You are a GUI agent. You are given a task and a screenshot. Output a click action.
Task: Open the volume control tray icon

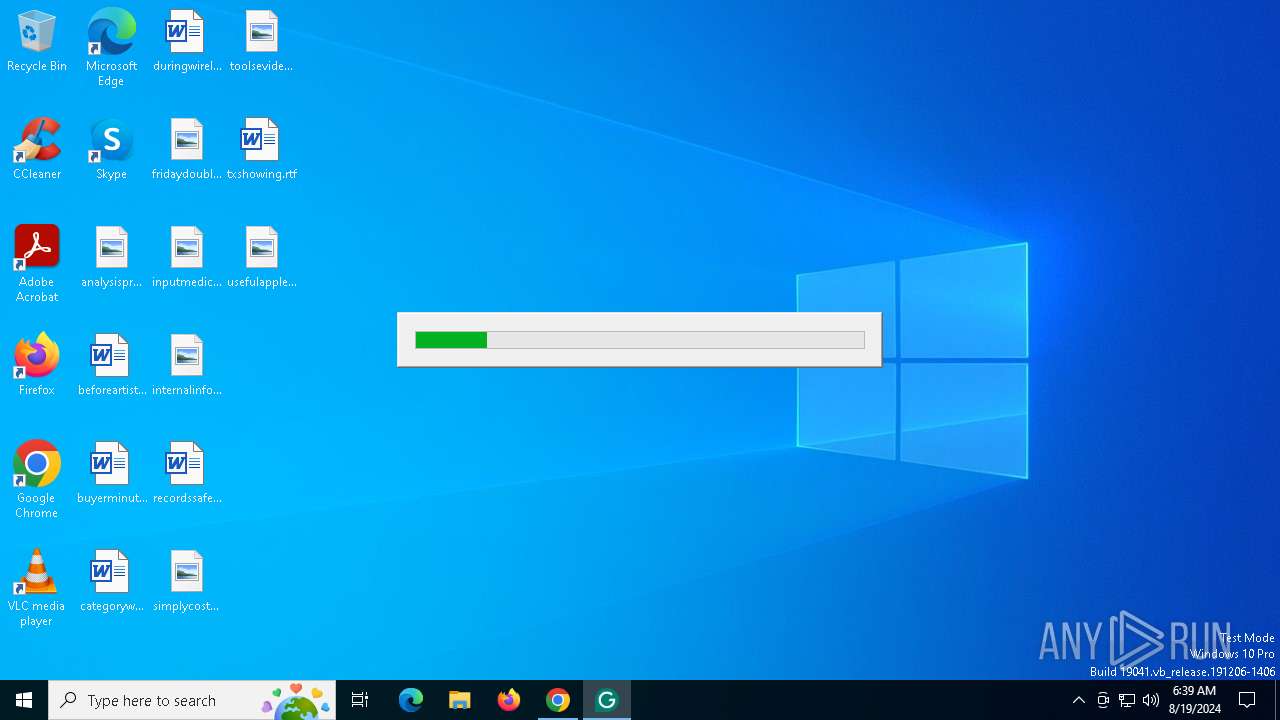point(1151,700)
